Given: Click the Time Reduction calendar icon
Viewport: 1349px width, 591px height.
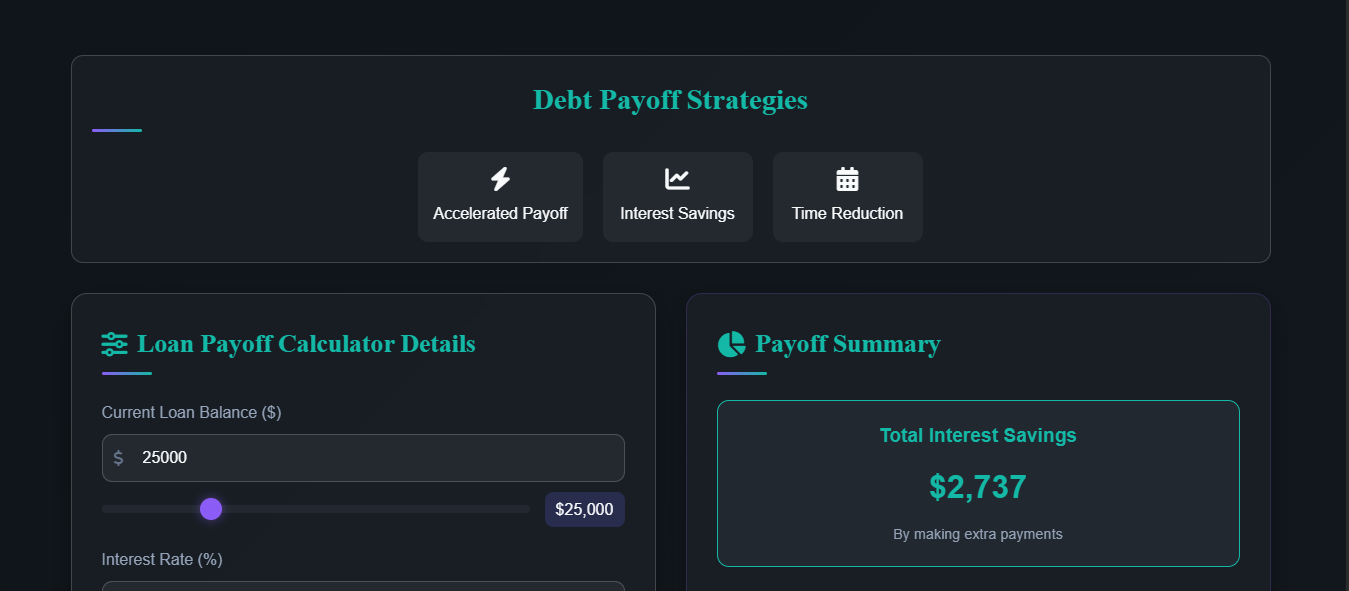Looking at the screenshot, I should click(x=847, y=178).
